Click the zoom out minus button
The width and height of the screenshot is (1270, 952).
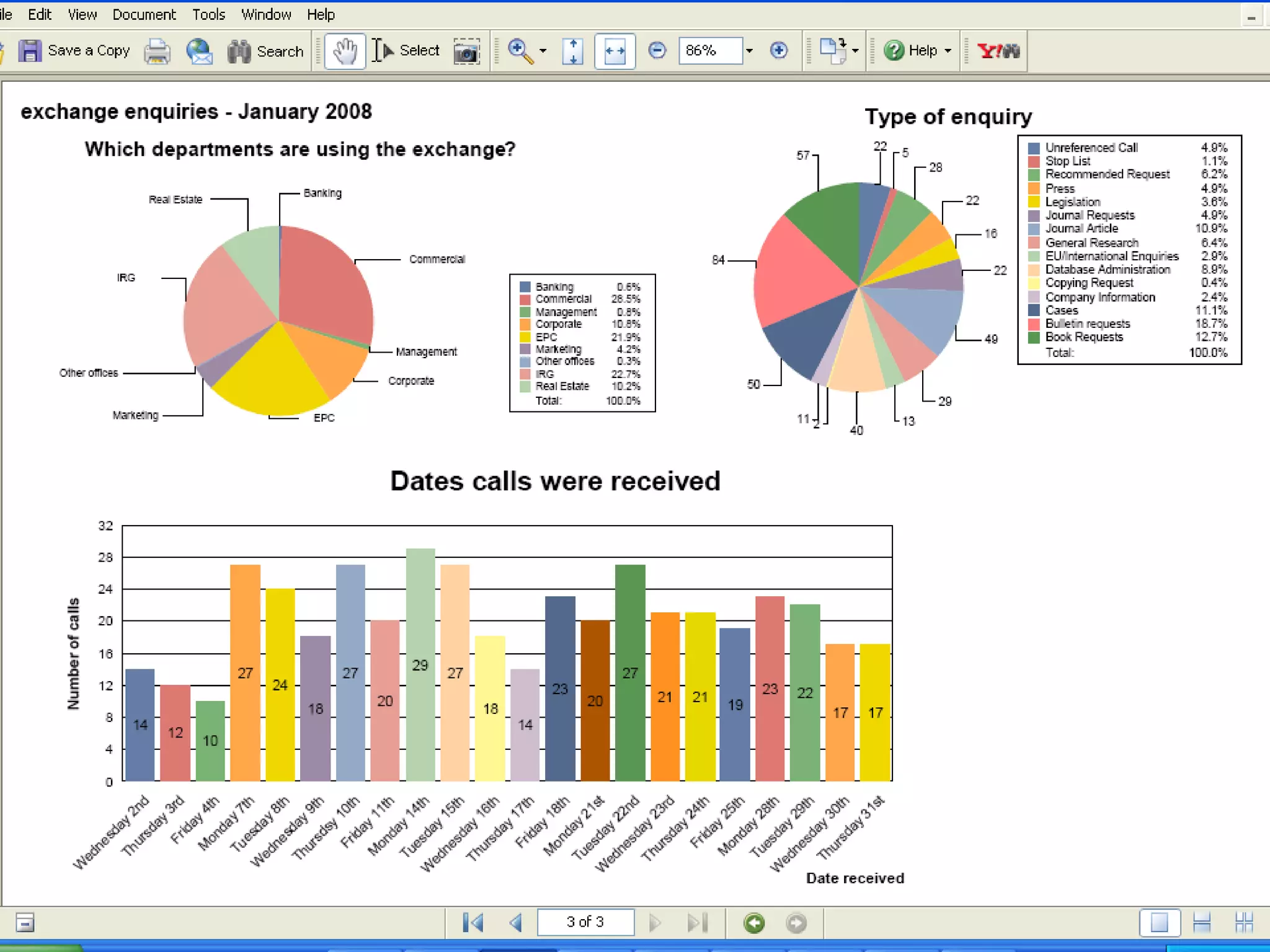tap(657, 50)
